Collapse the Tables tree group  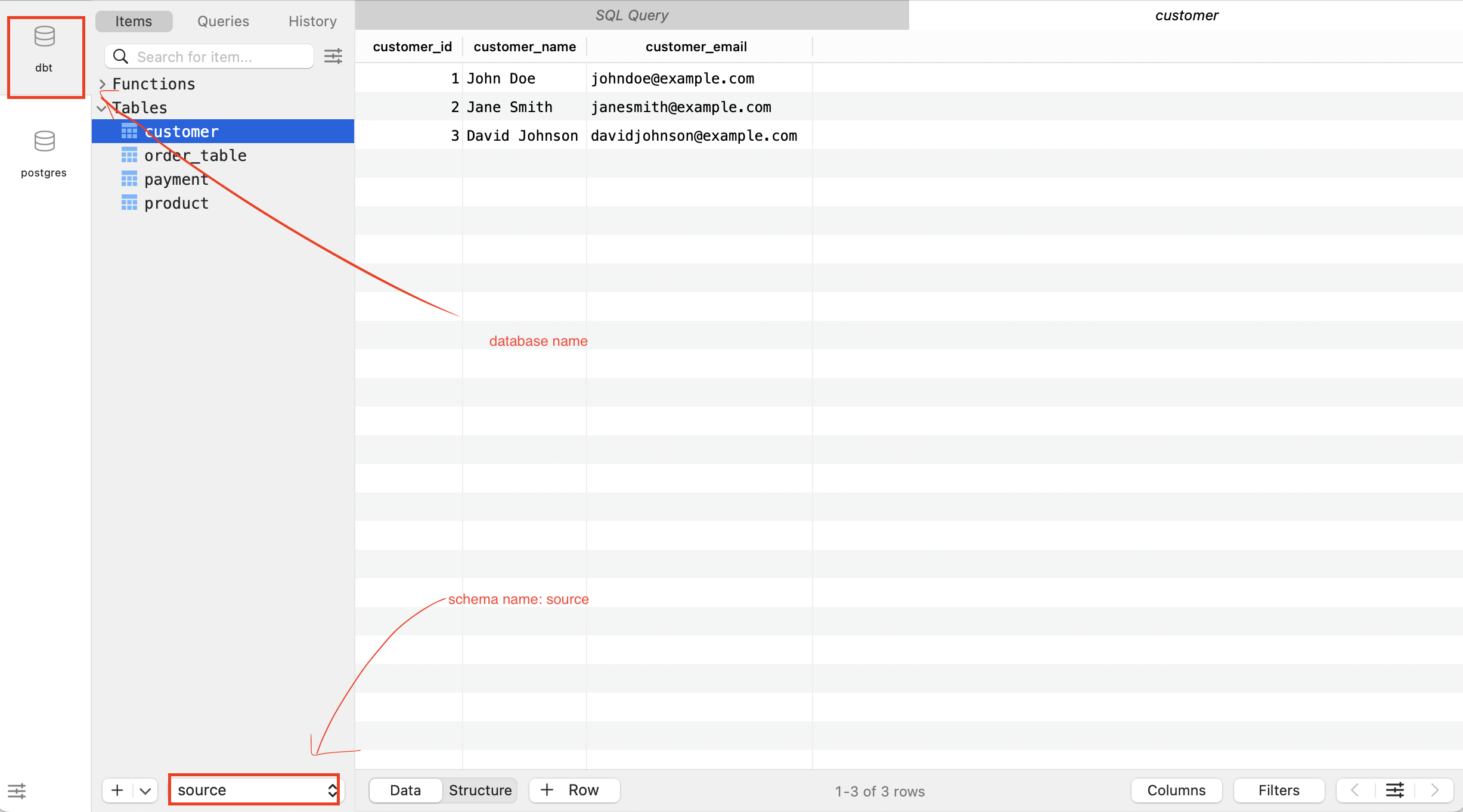click(101, 108)
